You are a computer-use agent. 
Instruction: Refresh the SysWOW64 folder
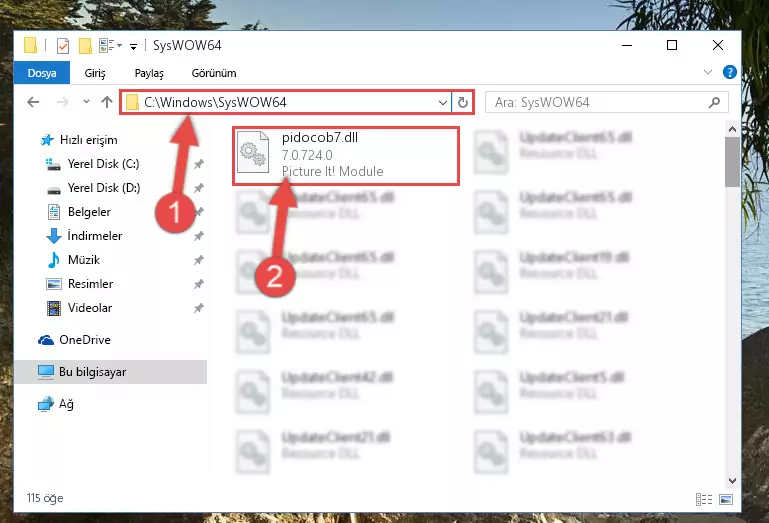click(x=462, y=103)
